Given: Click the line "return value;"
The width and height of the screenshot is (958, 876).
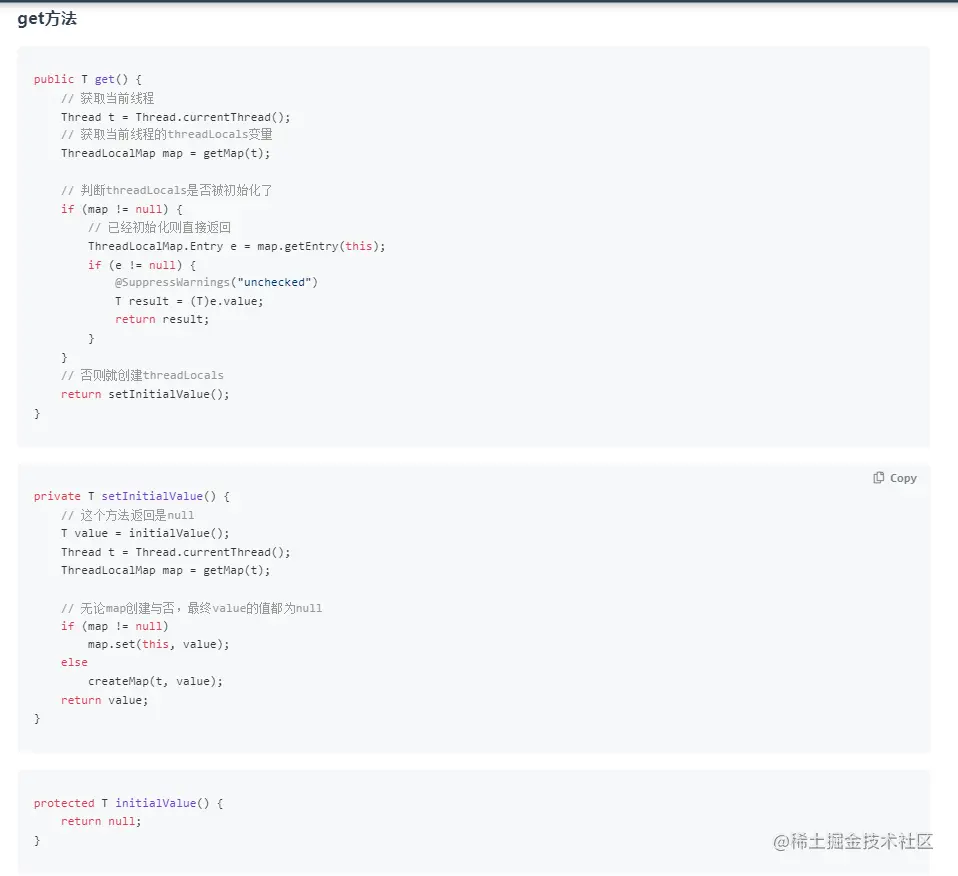Looking at the screenshot, I should [104, 700].
